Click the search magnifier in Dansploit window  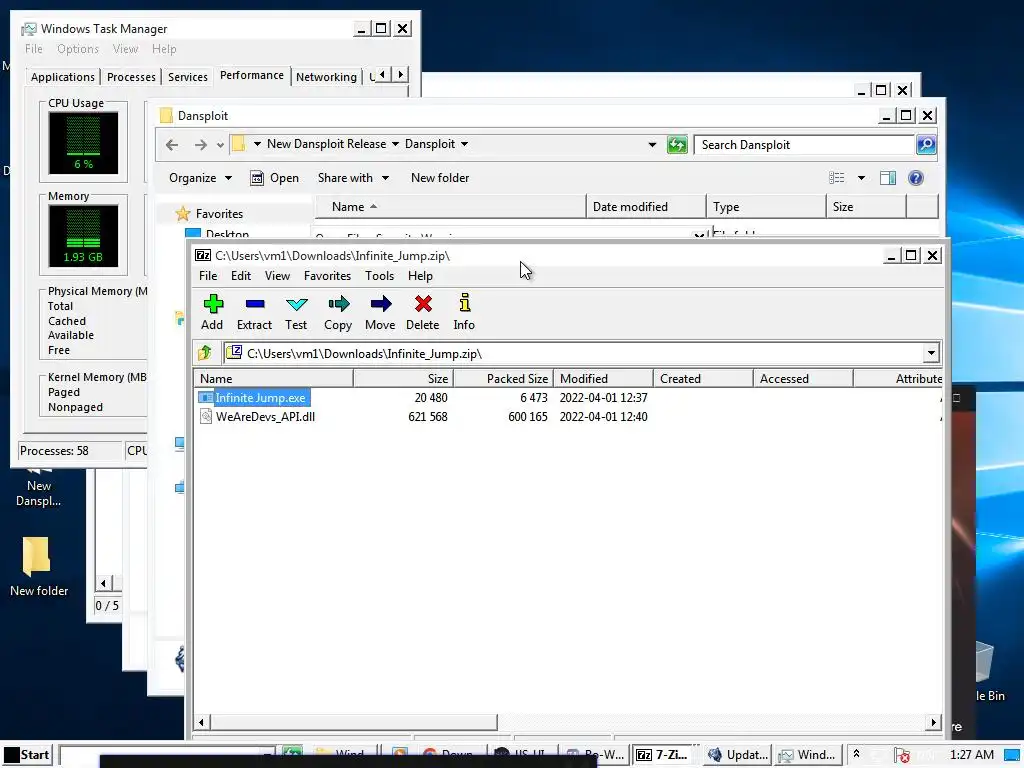(926, 144)
